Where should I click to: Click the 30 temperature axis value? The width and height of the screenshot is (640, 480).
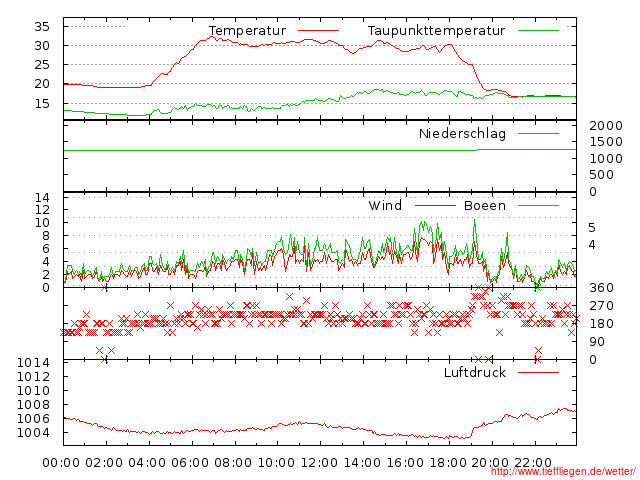[42, 46]
